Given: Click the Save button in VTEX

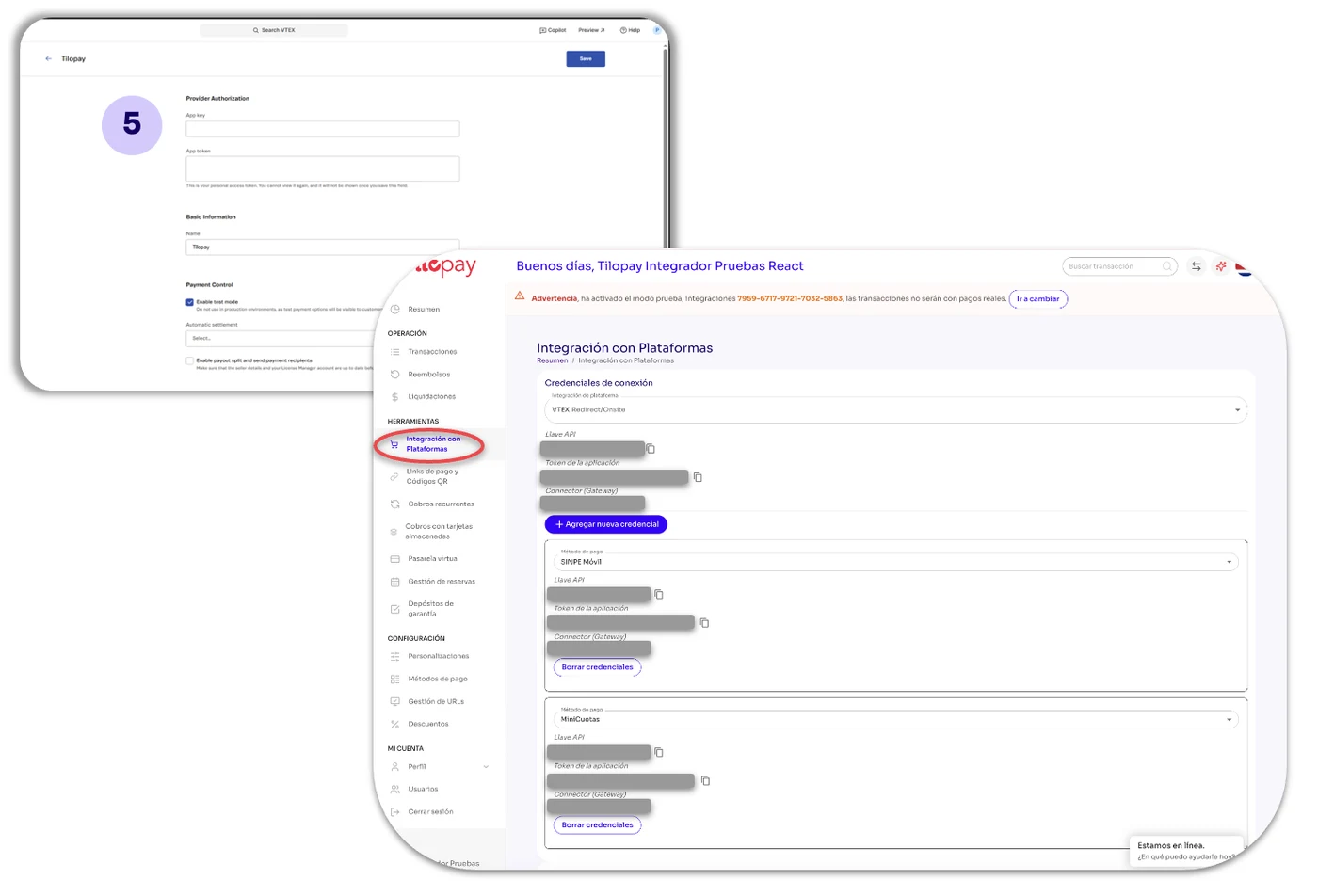Looking at the screenshot, I should coord(586,58).
